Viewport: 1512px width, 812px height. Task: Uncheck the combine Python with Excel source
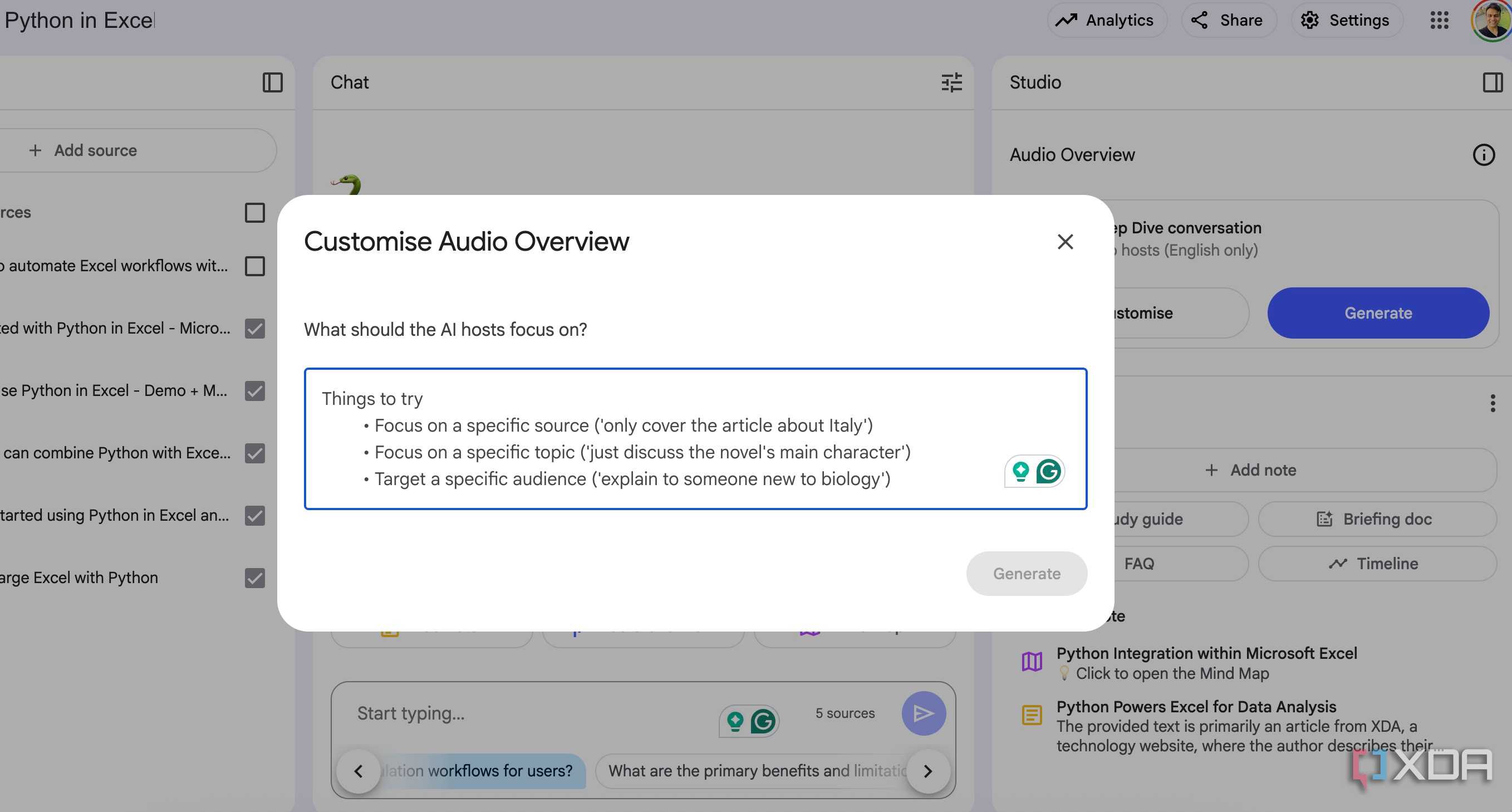click(x=255, y=453)
